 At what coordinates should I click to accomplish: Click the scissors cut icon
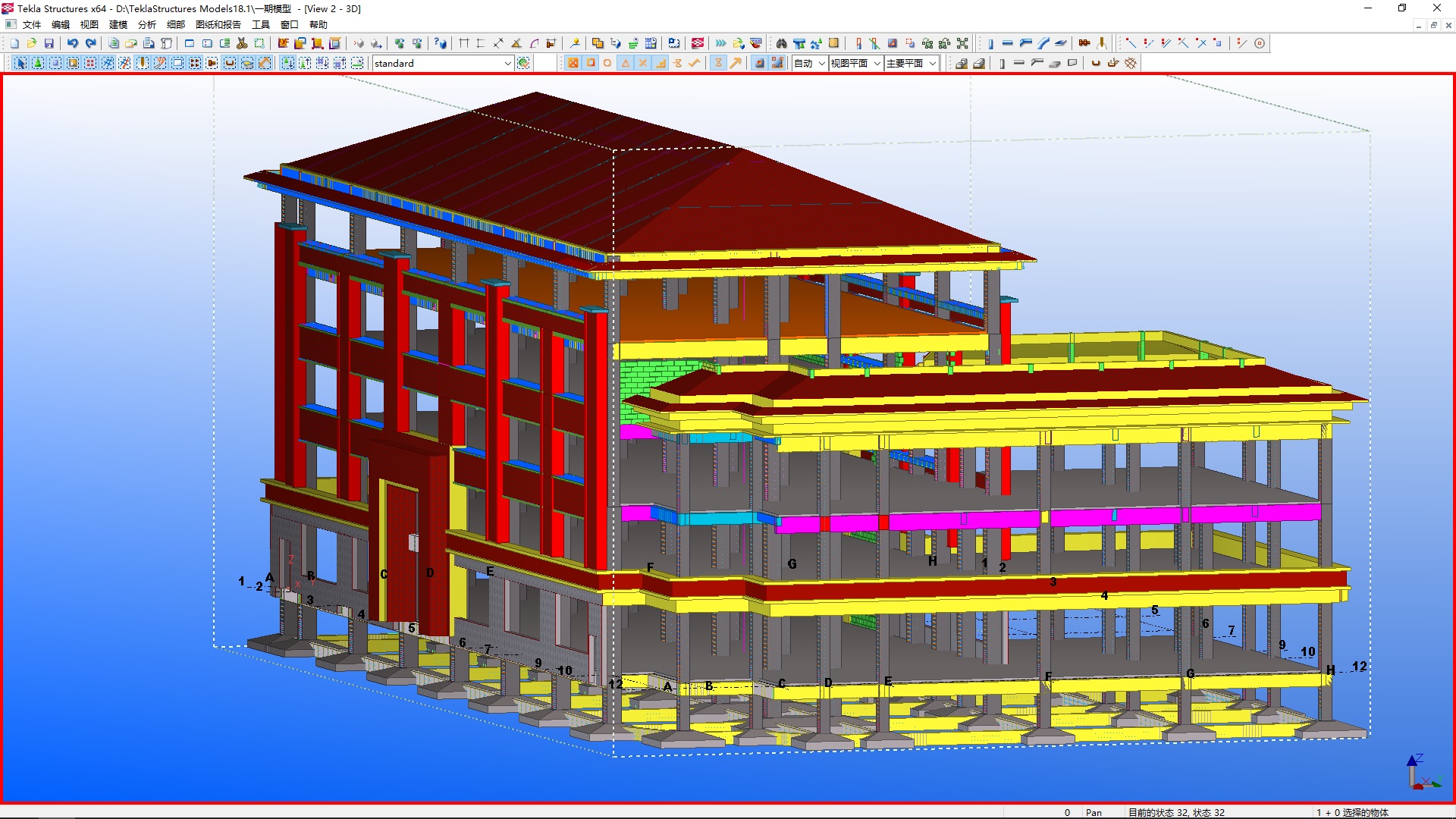242,43
